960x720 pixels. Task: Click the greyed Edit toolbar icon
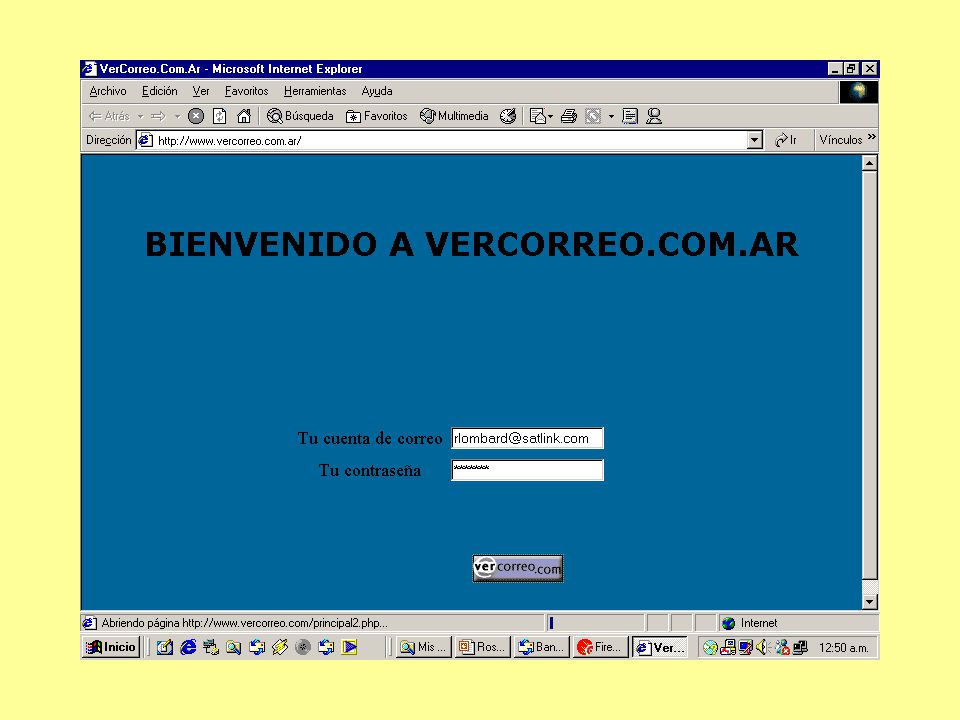593,116
